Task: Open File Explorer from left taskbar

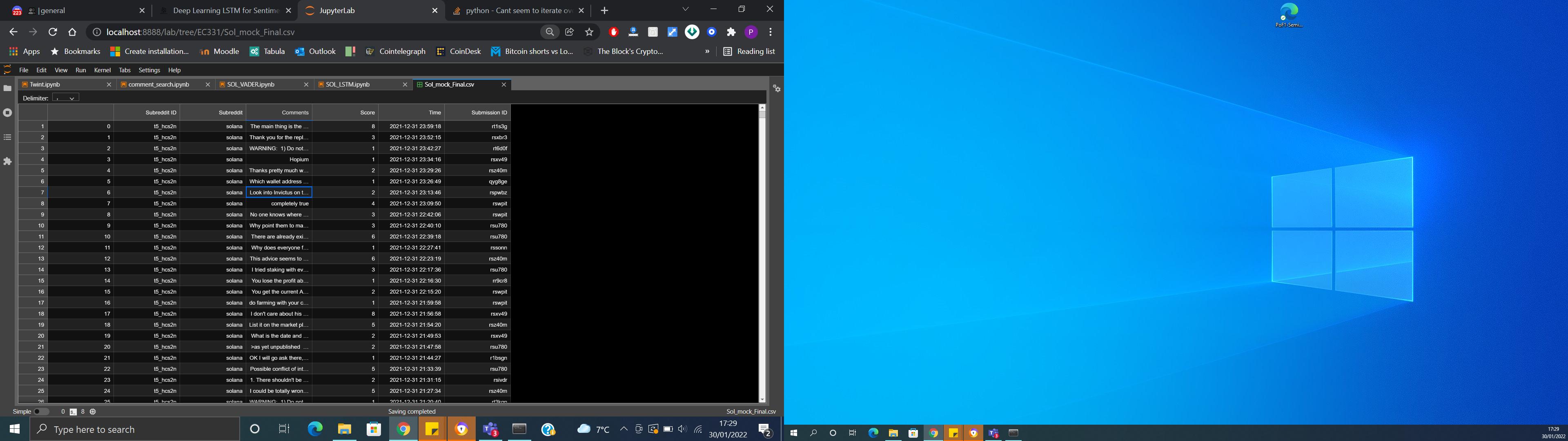Action: coord(345,429)
